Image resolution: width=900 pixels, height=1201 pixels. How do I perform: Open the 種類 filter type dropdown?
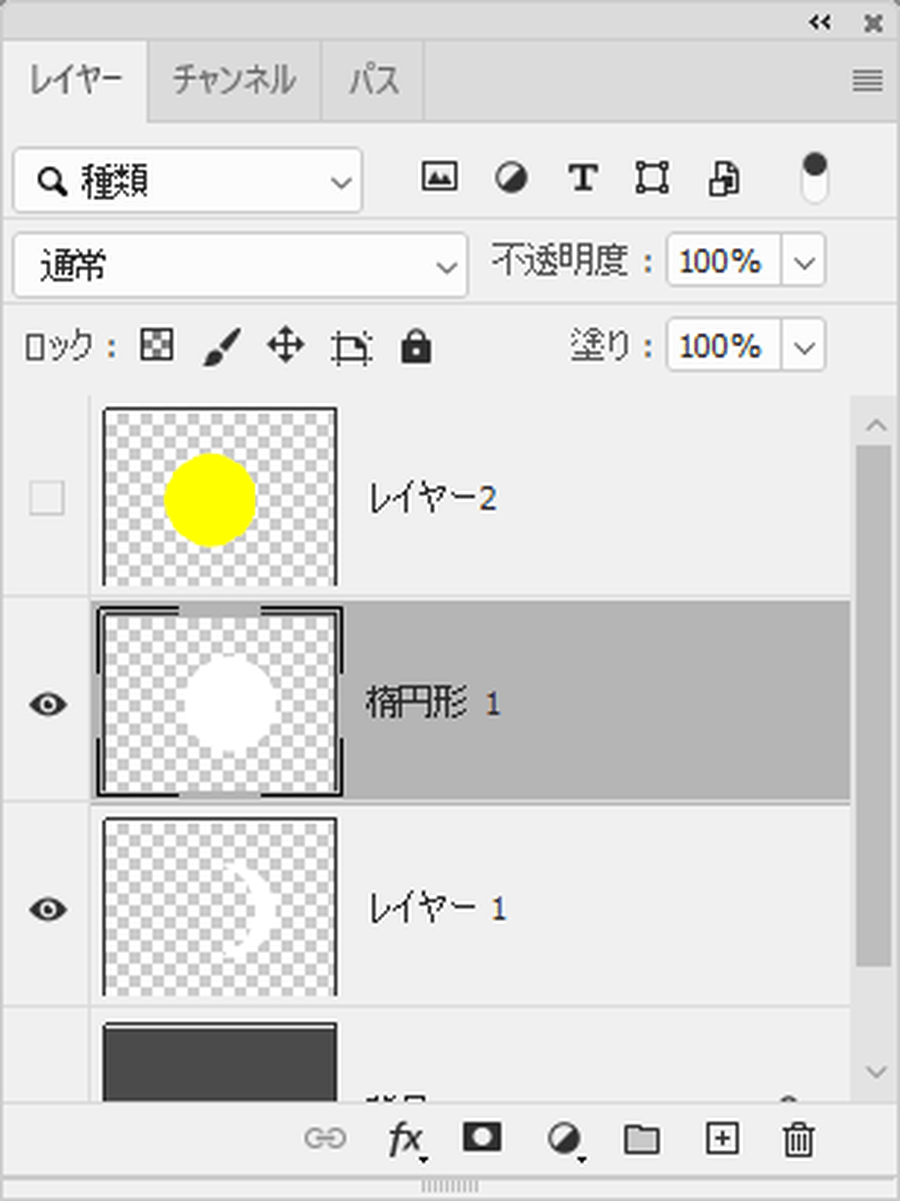coord(188,181)
